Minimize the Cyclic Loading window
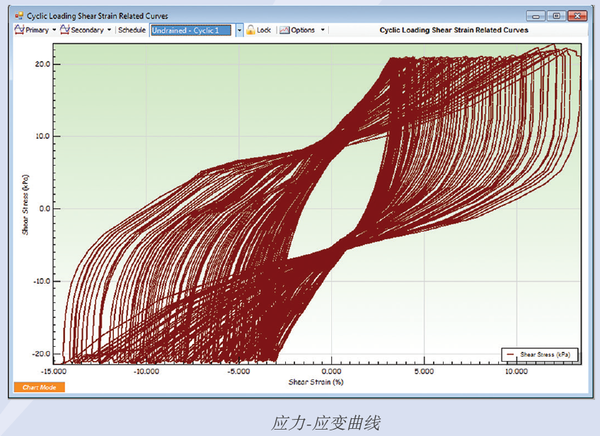This screenshot has height=436, width=600. coord(536,16)
